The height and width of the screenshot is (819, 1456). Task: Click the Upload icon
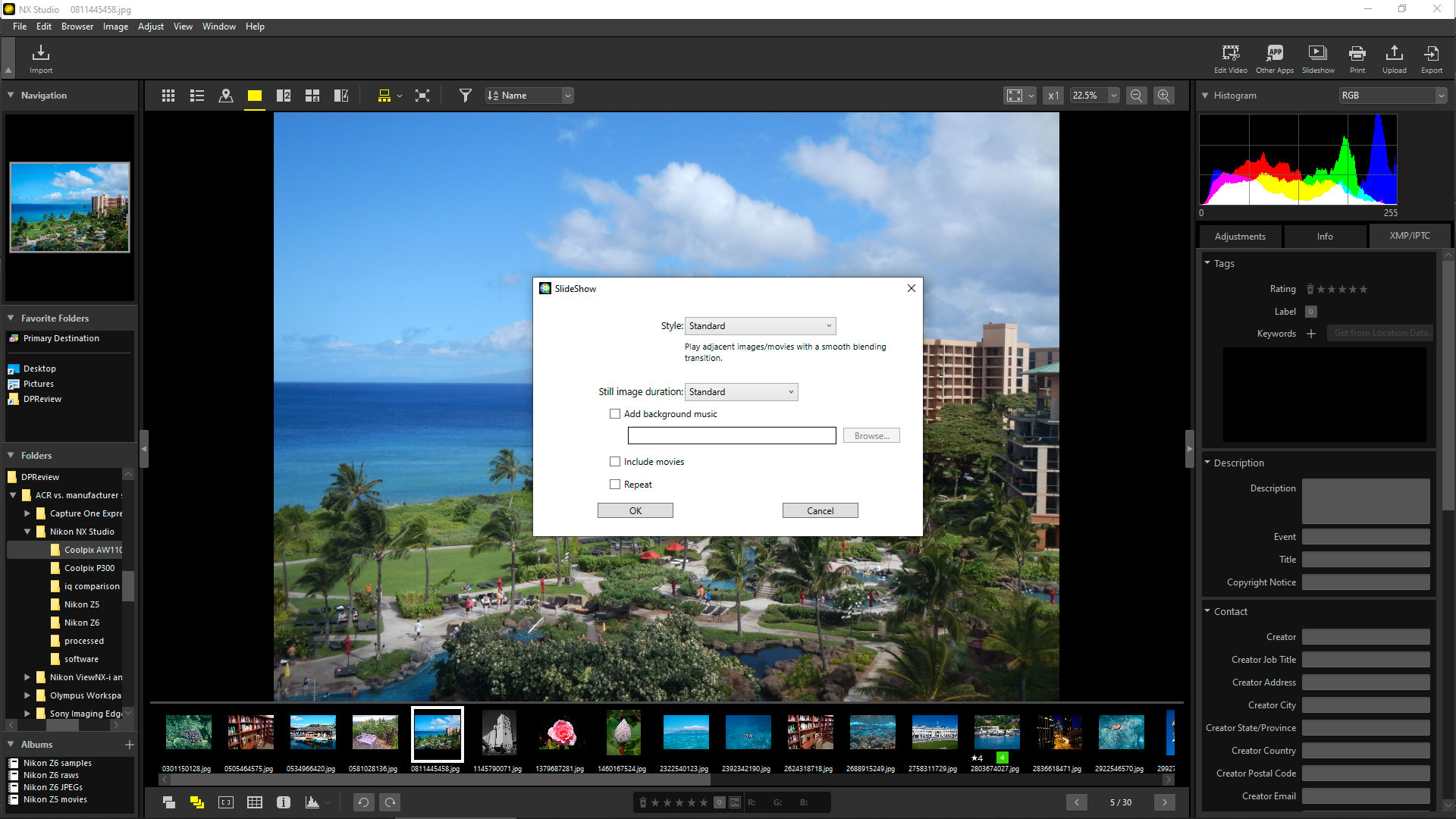[x=1394, y=58]
